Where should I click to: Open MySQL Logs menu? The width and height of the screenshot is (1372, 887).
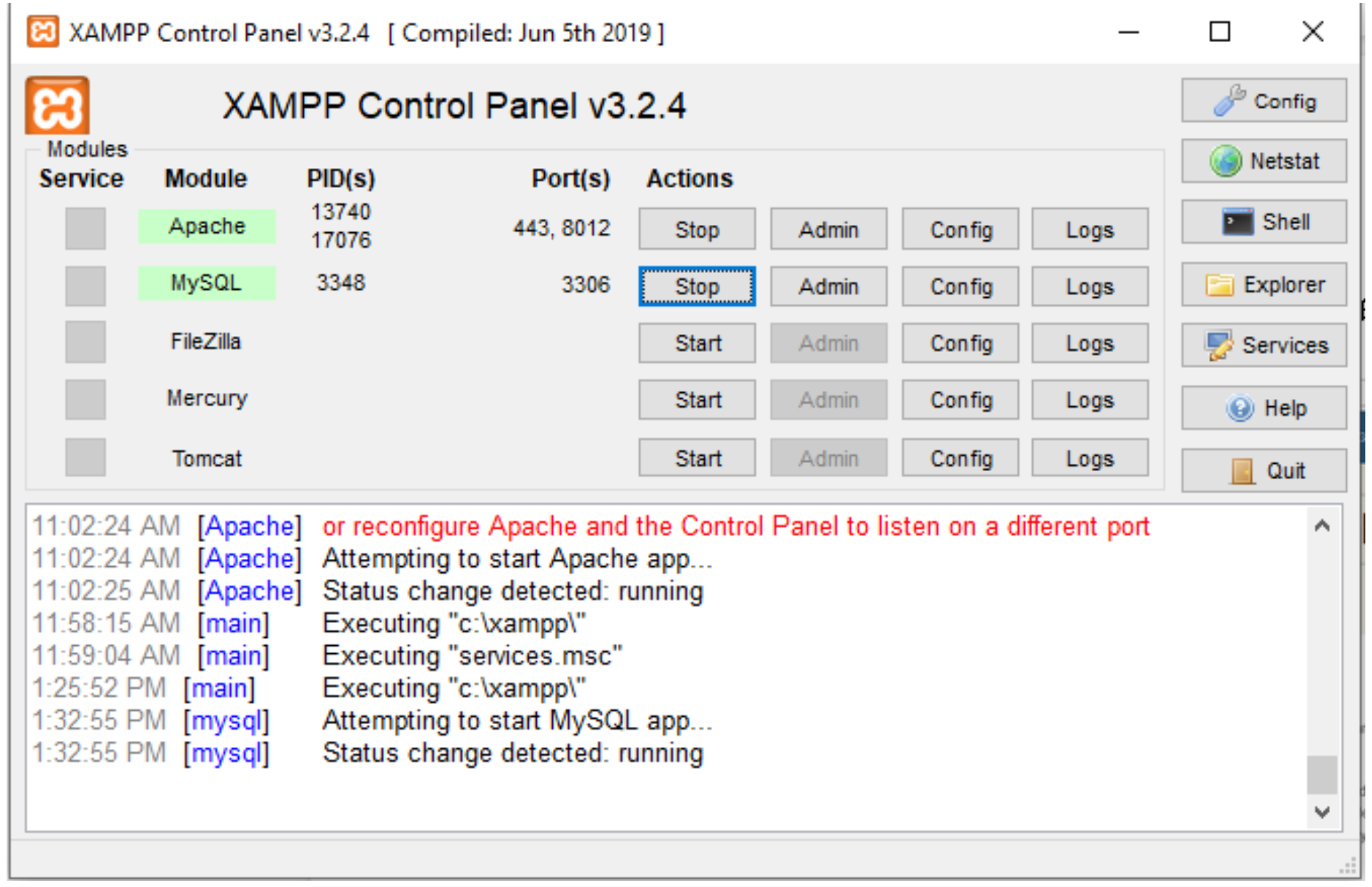click(1090, 286)
